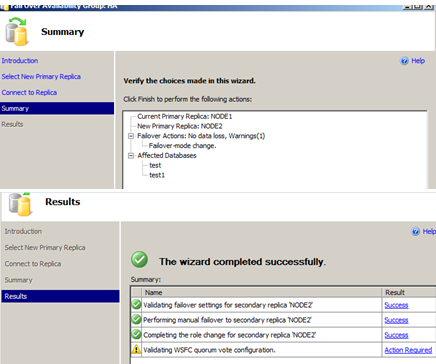This screenshot has height=364, width=436.
Task: Click the Help question mark icon on Summary page
Action: (x=404, y=61)
